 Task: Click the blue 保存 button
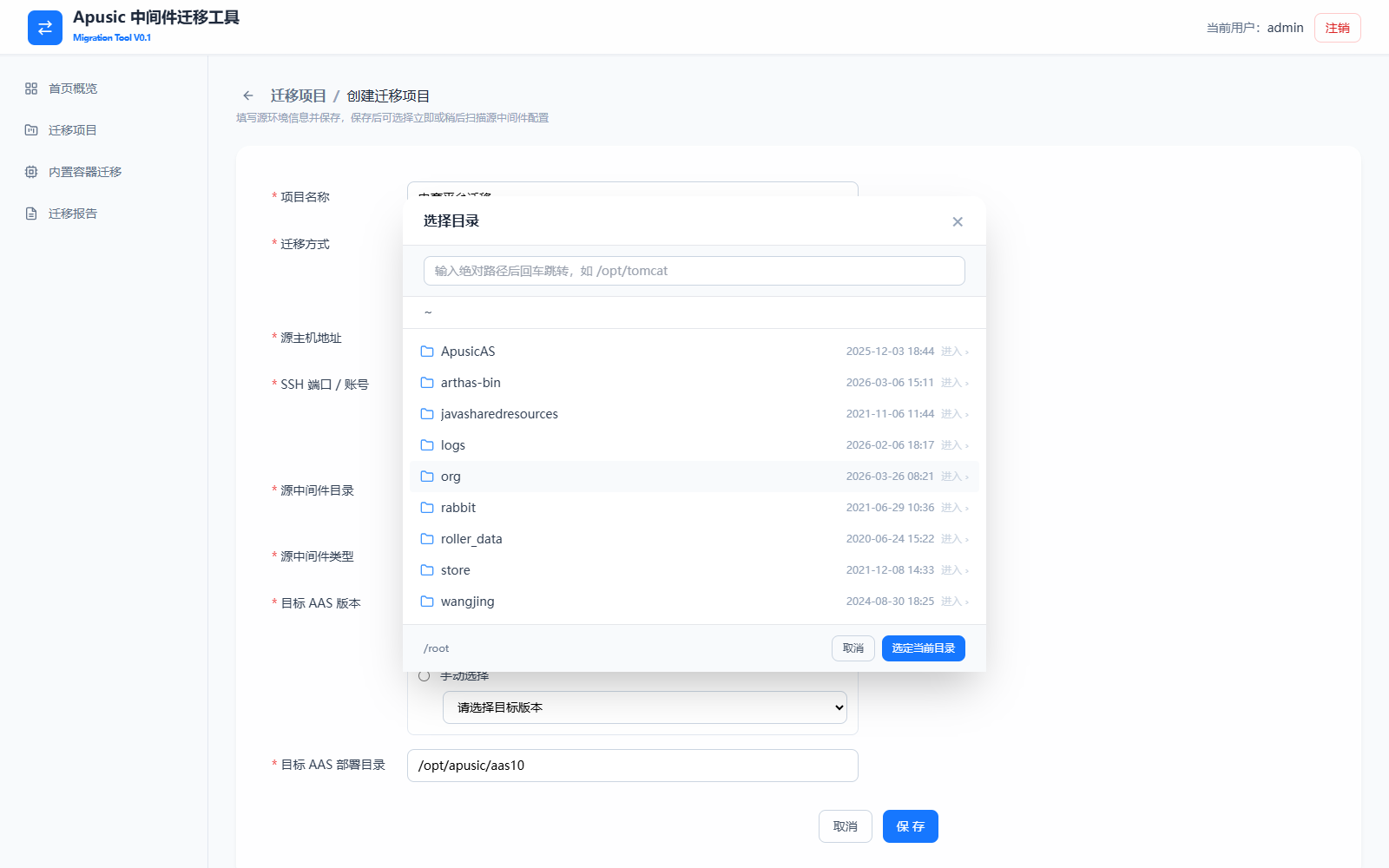click(911, 826)
